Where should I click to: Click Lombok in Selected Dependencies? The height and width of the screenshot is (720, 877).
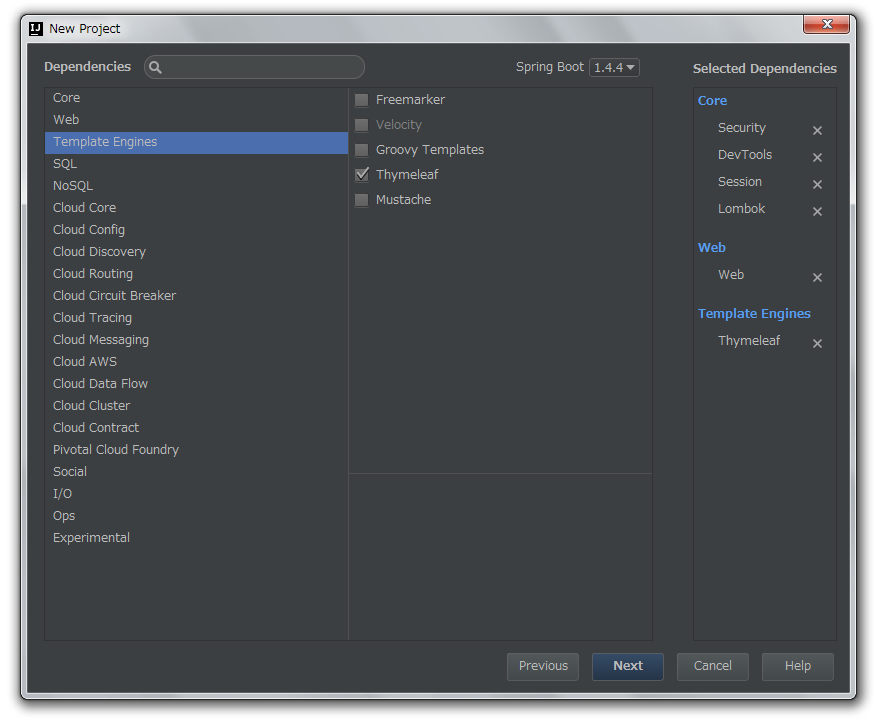[741, 209]
